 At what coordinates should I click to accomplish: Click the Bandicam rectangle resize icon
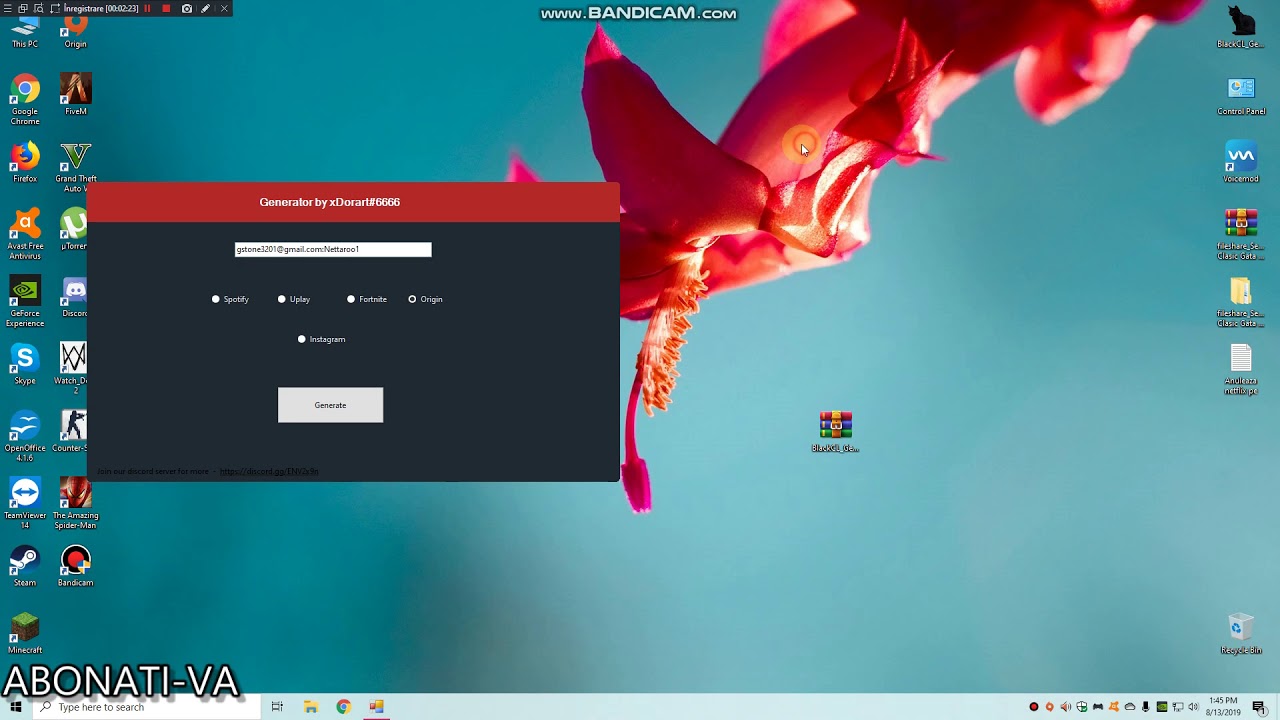(55, 8)
